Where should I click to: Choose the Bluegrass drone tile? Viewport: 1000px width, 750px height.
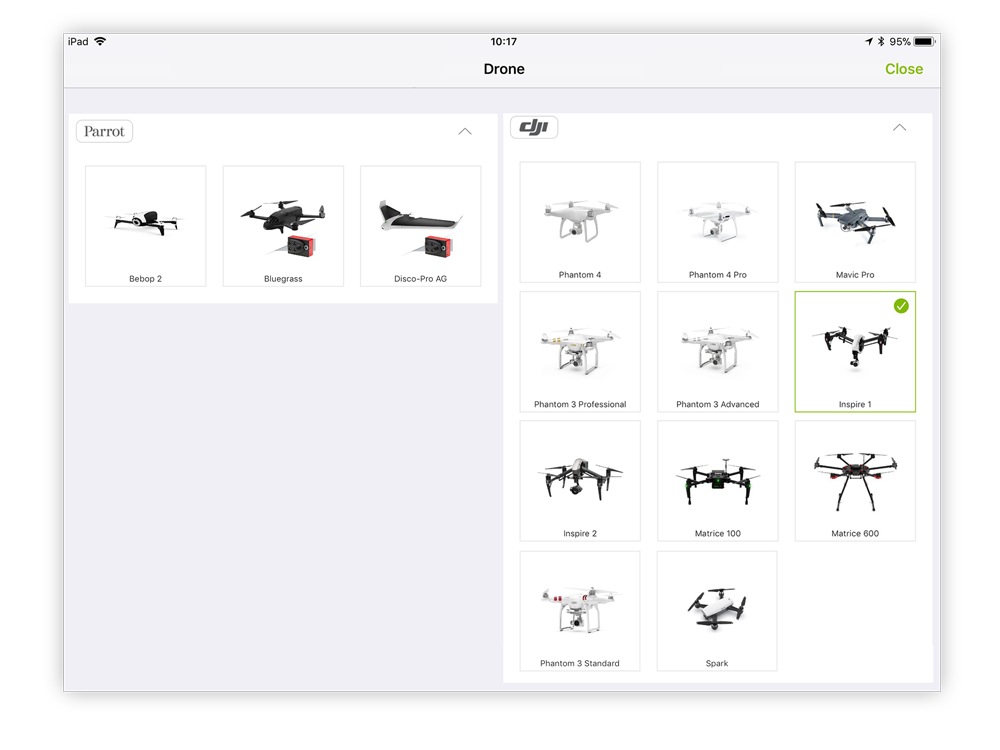283,226
